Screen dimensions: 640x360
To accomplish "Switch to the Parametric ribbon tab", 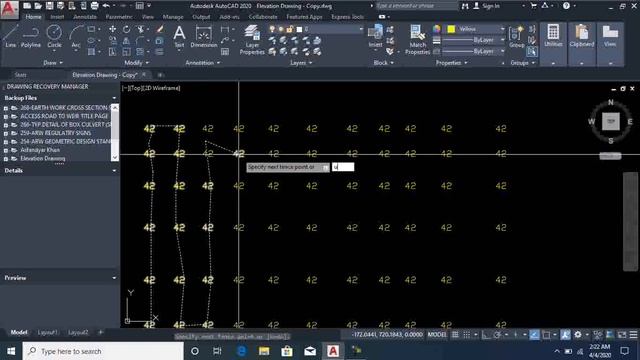I will coord(119,17).
